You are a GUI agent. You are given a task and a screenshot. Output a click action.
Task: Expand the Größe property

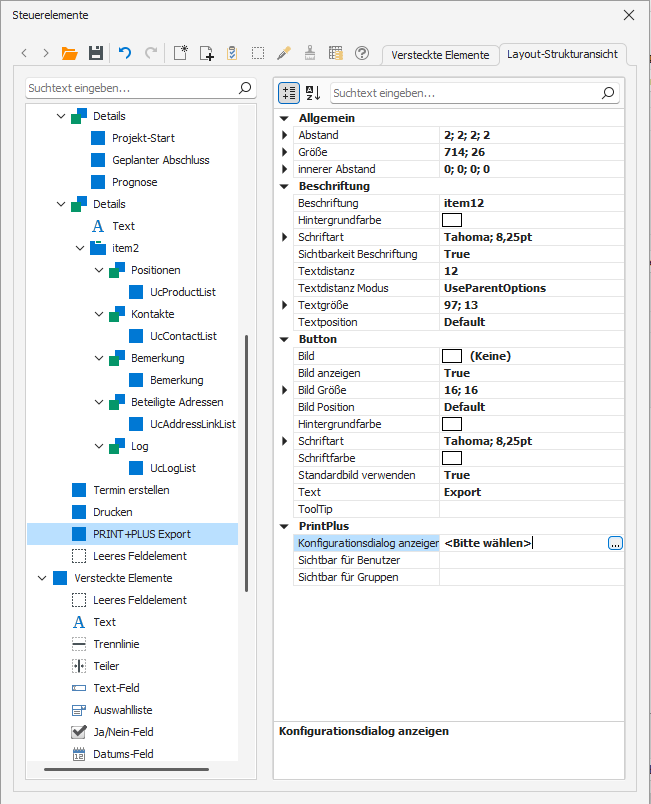(284, 152)
